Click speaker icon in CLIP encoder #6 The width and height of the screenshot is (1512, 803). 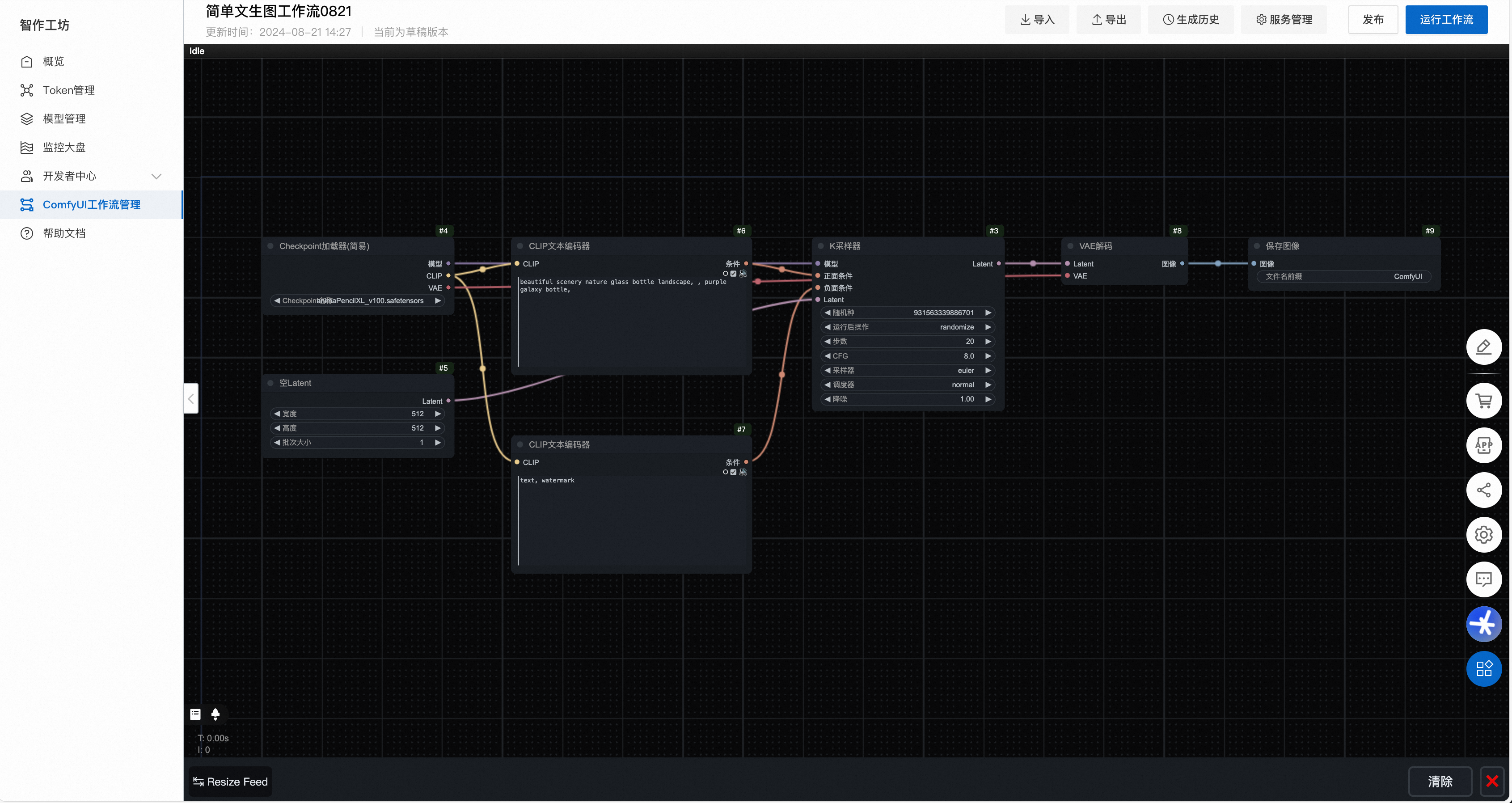[x=743, y=274]
